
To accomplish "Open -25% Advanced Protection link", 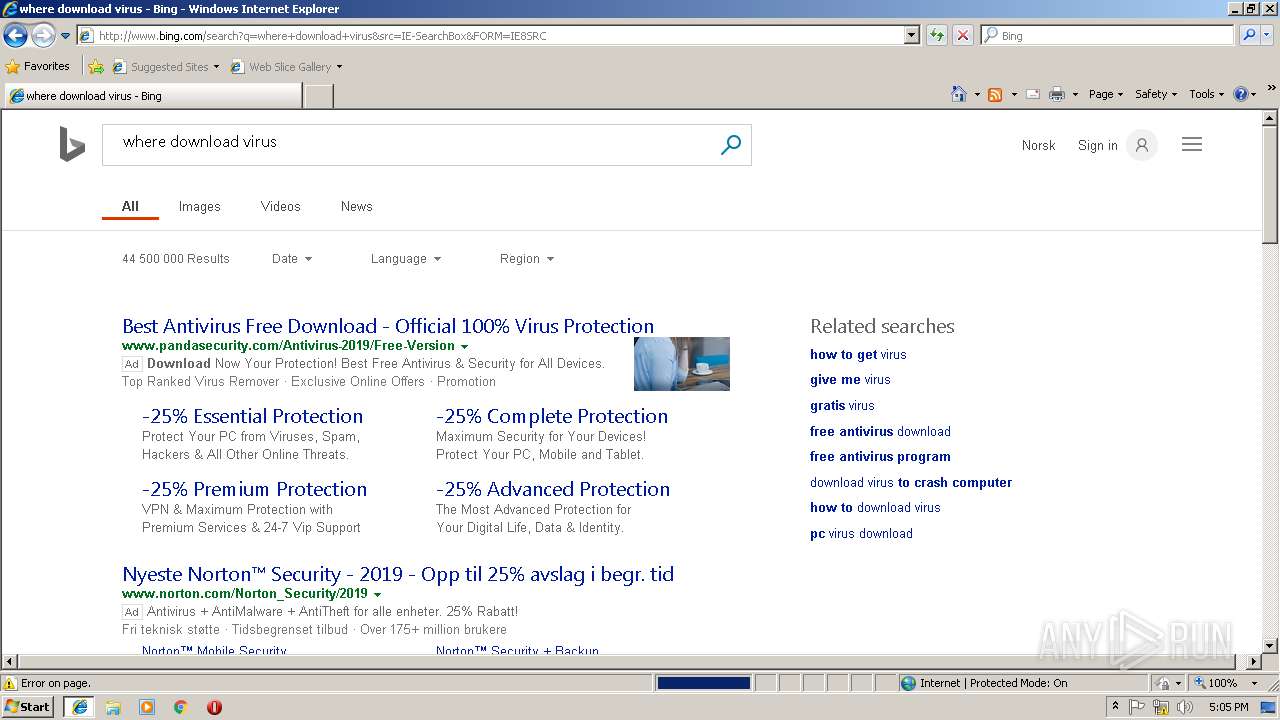I will coord(553,489).
